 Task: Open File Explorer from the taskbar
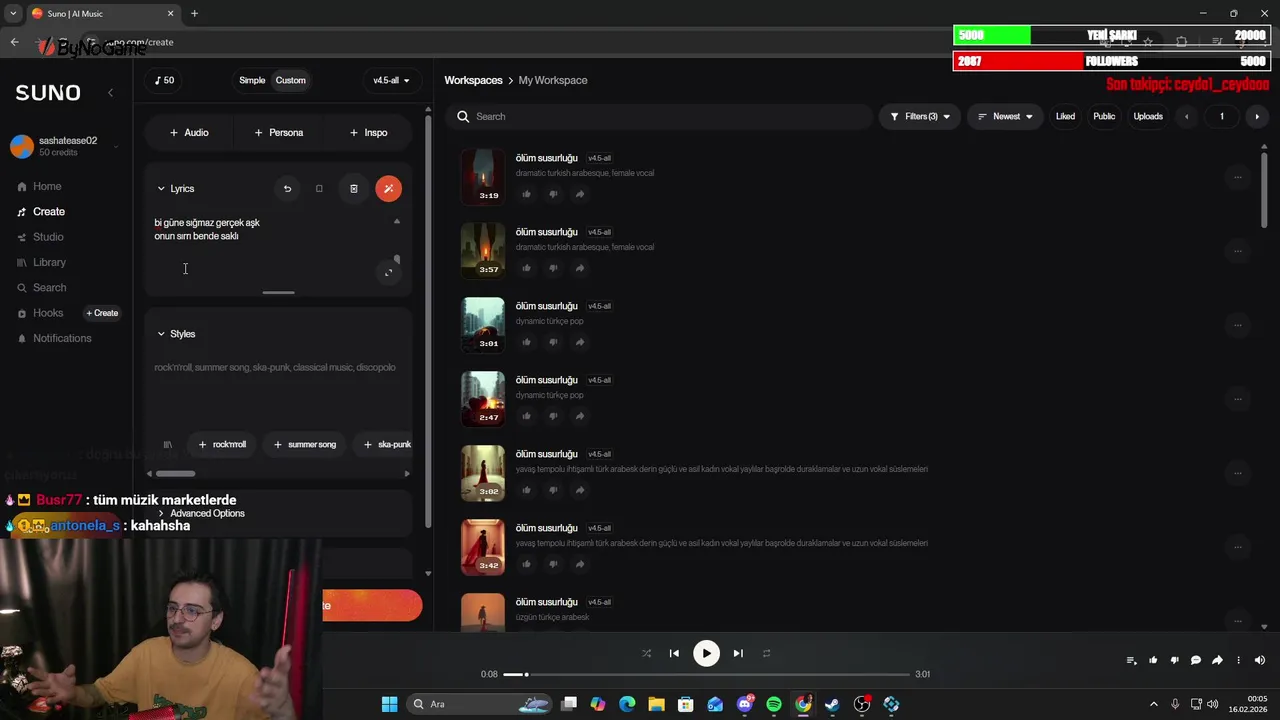pos(657,704)
